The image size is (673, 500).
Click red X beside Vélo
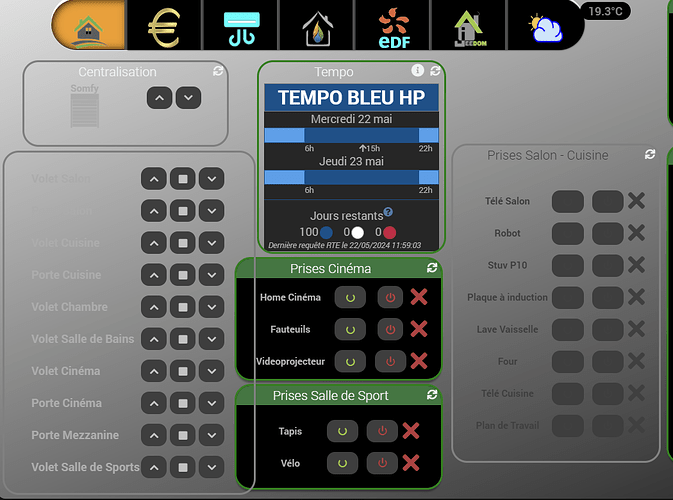411,463
